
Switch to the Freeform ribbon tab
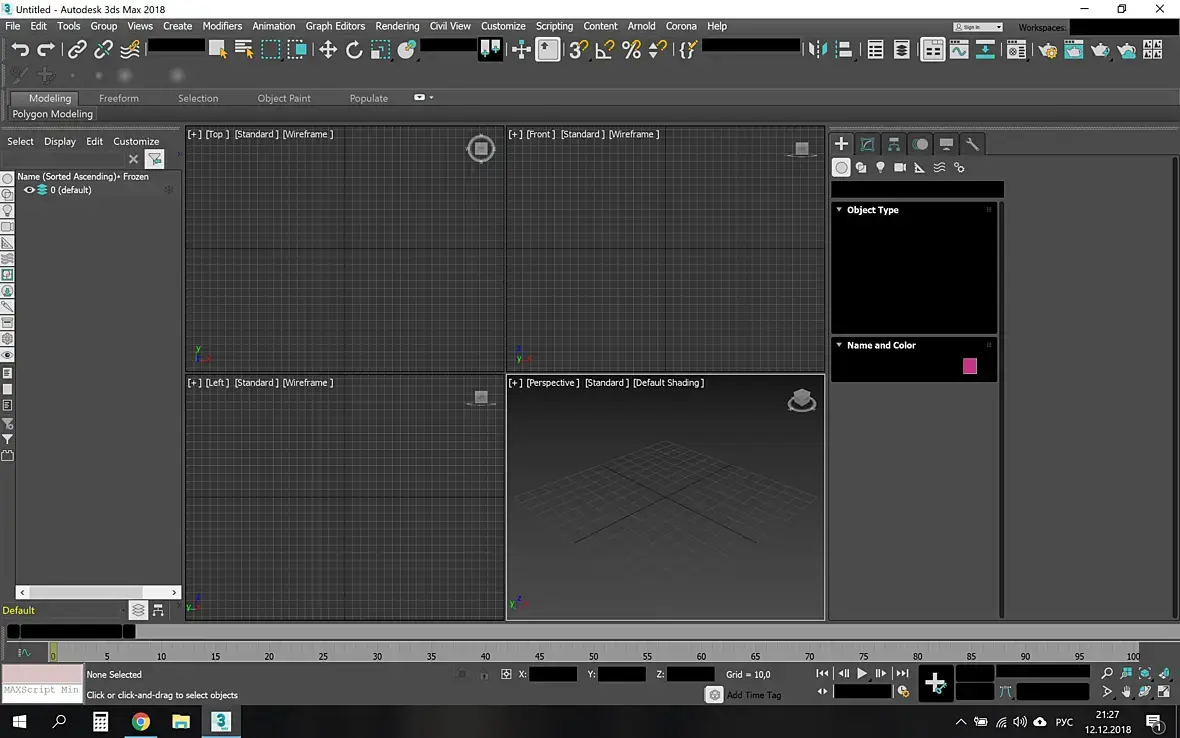pos(119,98)
